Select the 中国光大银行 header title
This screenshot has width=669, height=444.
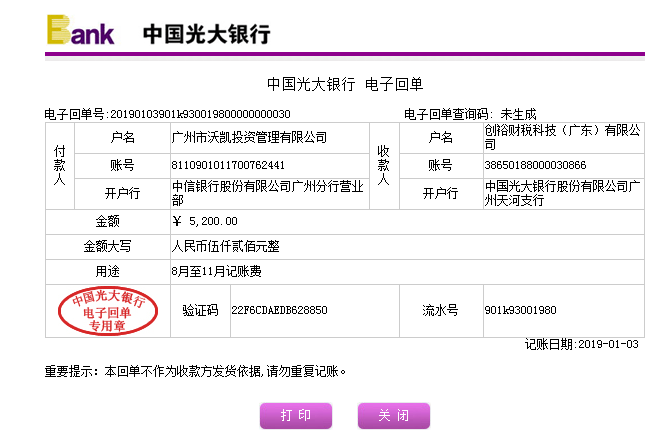click(207, 34)
